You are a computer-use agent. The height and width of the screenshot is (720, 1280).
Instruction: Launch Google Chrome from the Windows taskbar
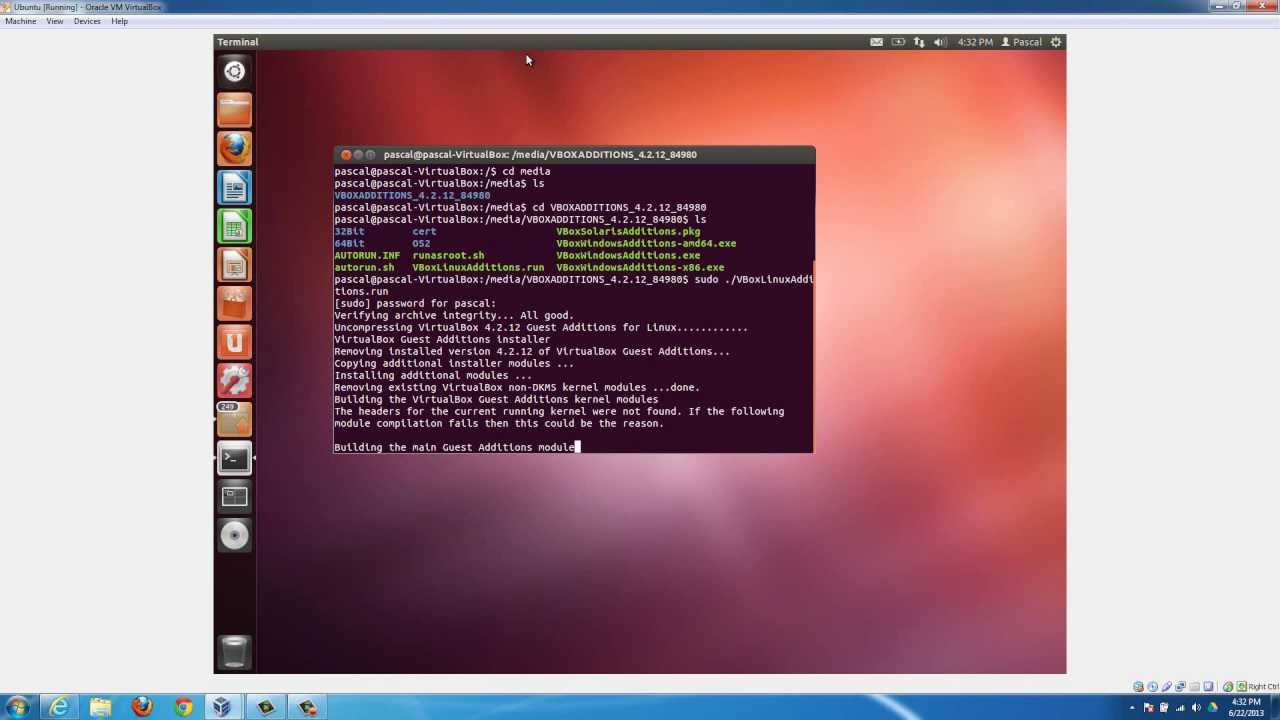point(183,707)
